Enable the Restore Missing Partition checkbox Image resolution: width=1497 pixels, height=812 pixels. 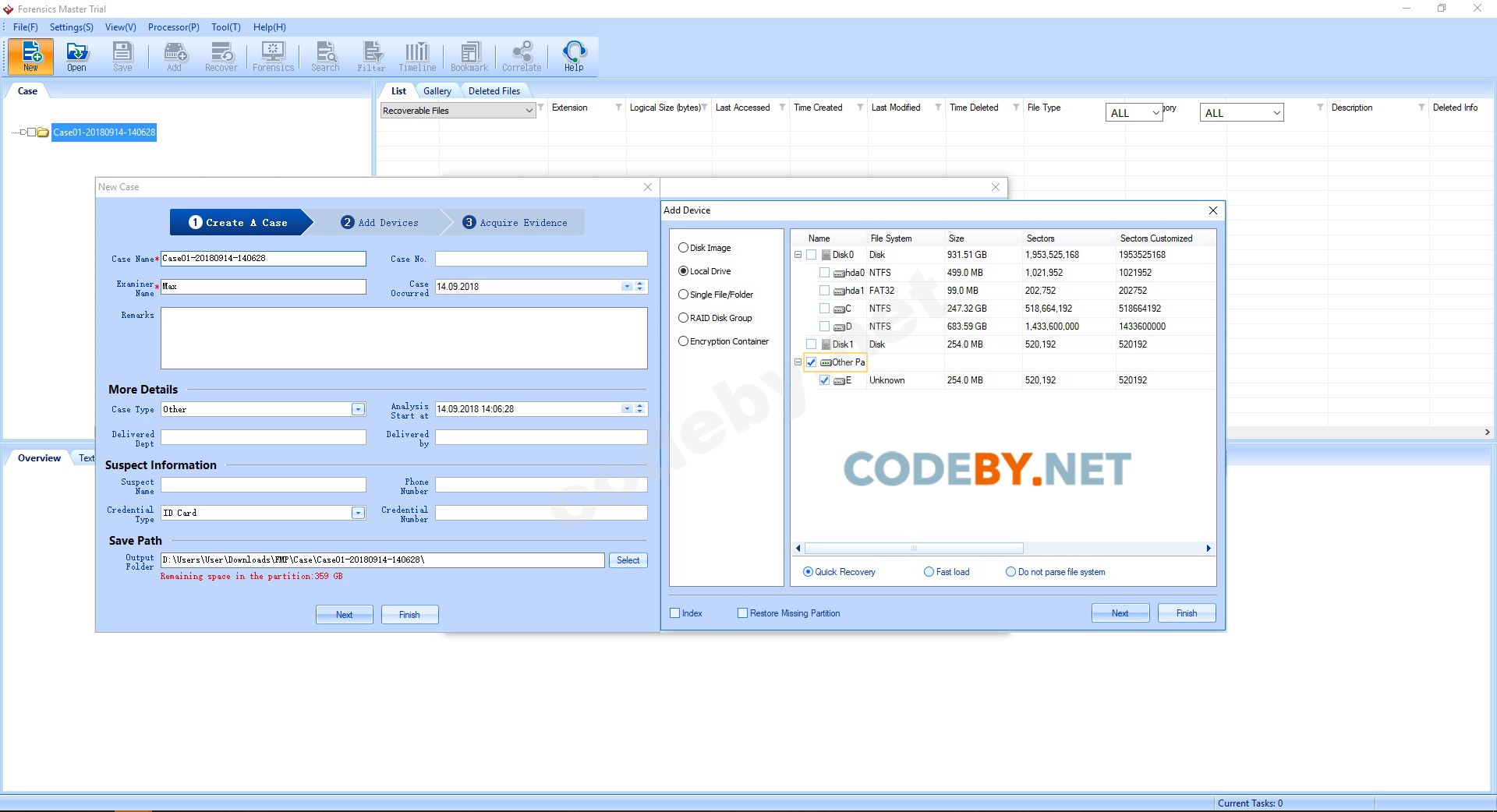(743, 613)
